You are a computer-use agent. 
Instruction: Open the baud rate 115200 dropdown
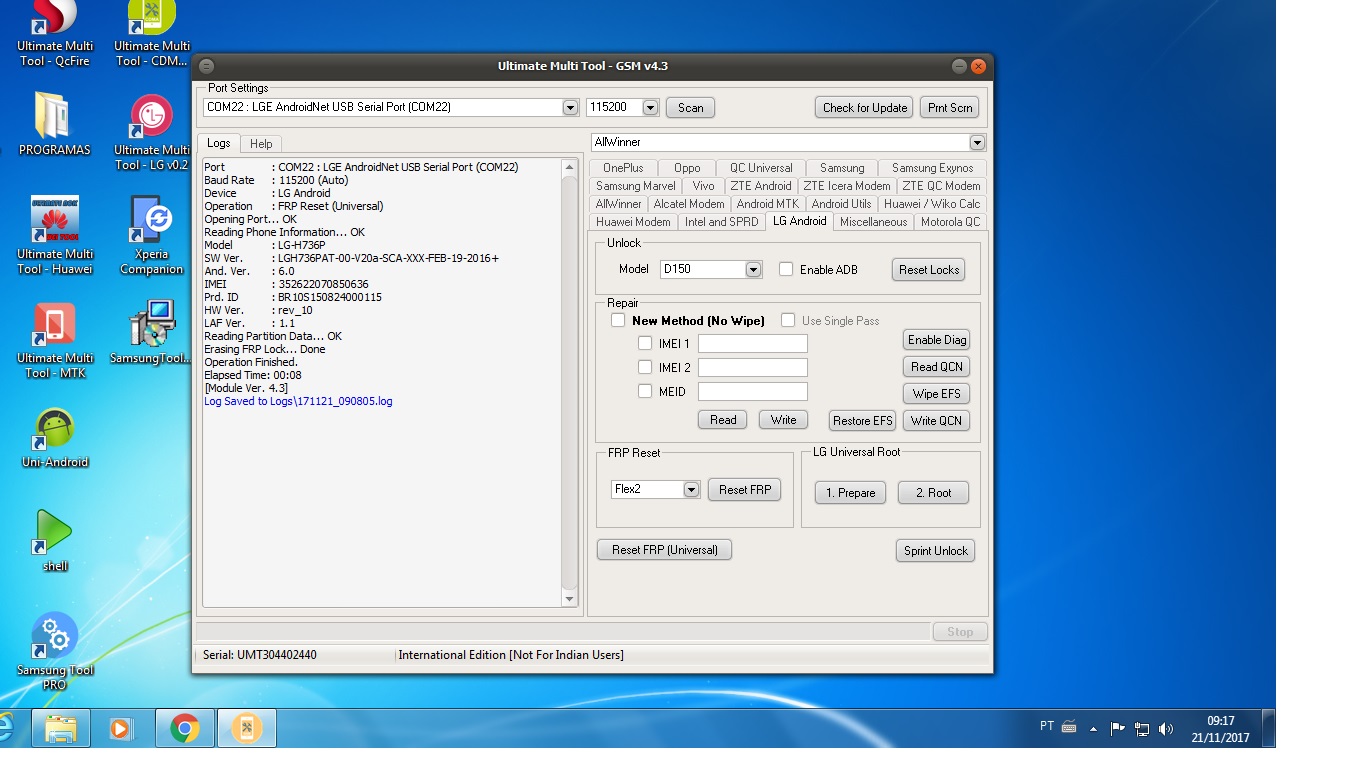[650, 107]
